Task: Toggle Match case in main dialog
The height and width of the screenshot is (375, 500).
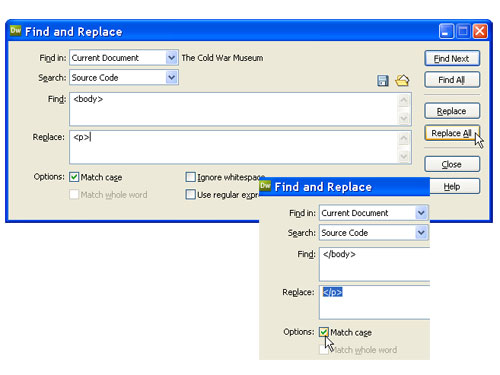Action: point(74,177)
